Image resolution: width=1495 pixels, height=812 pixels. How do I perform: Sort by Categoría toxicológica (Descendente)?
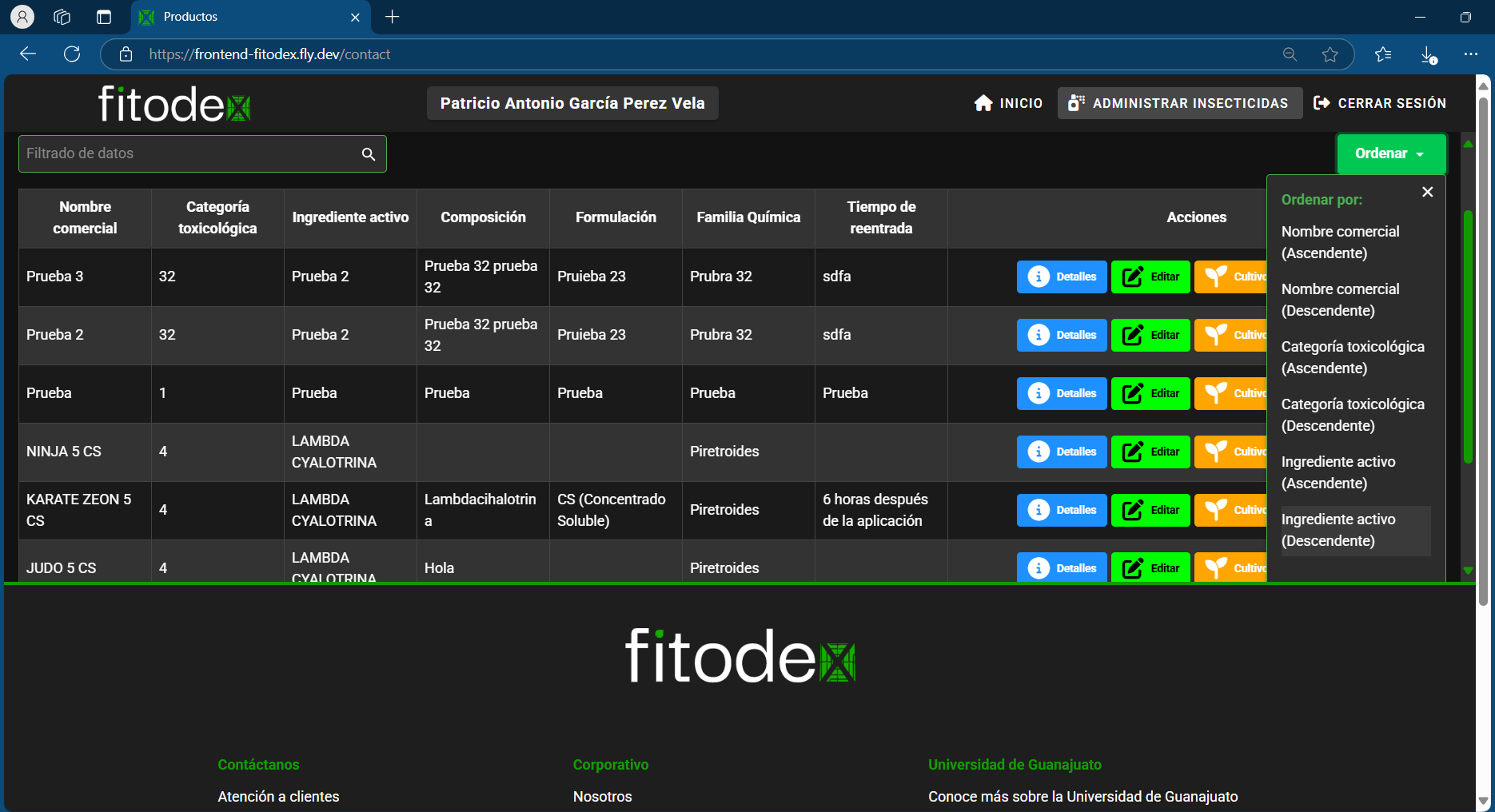(1356, 415)
